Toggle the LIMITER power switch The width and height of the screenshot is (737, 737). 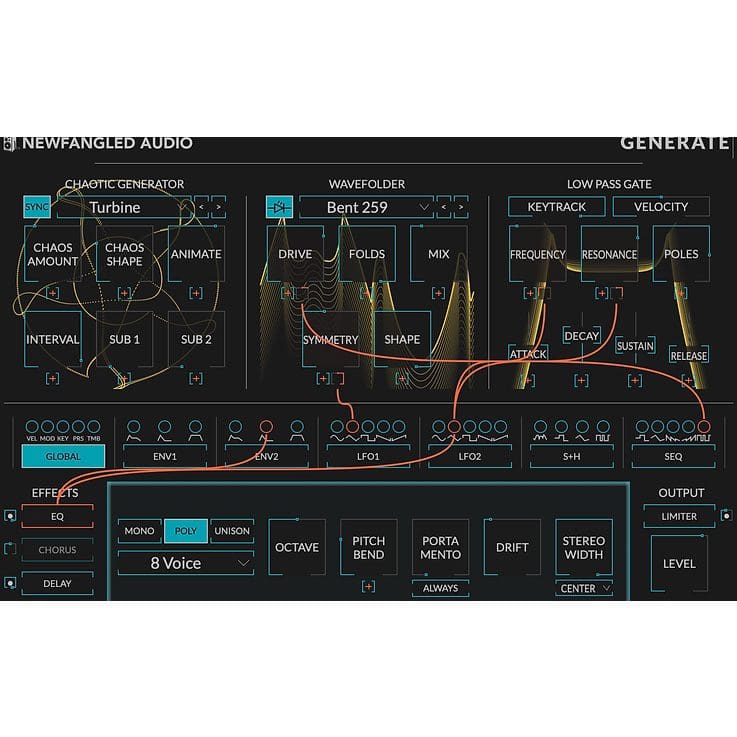click(727, 516)
